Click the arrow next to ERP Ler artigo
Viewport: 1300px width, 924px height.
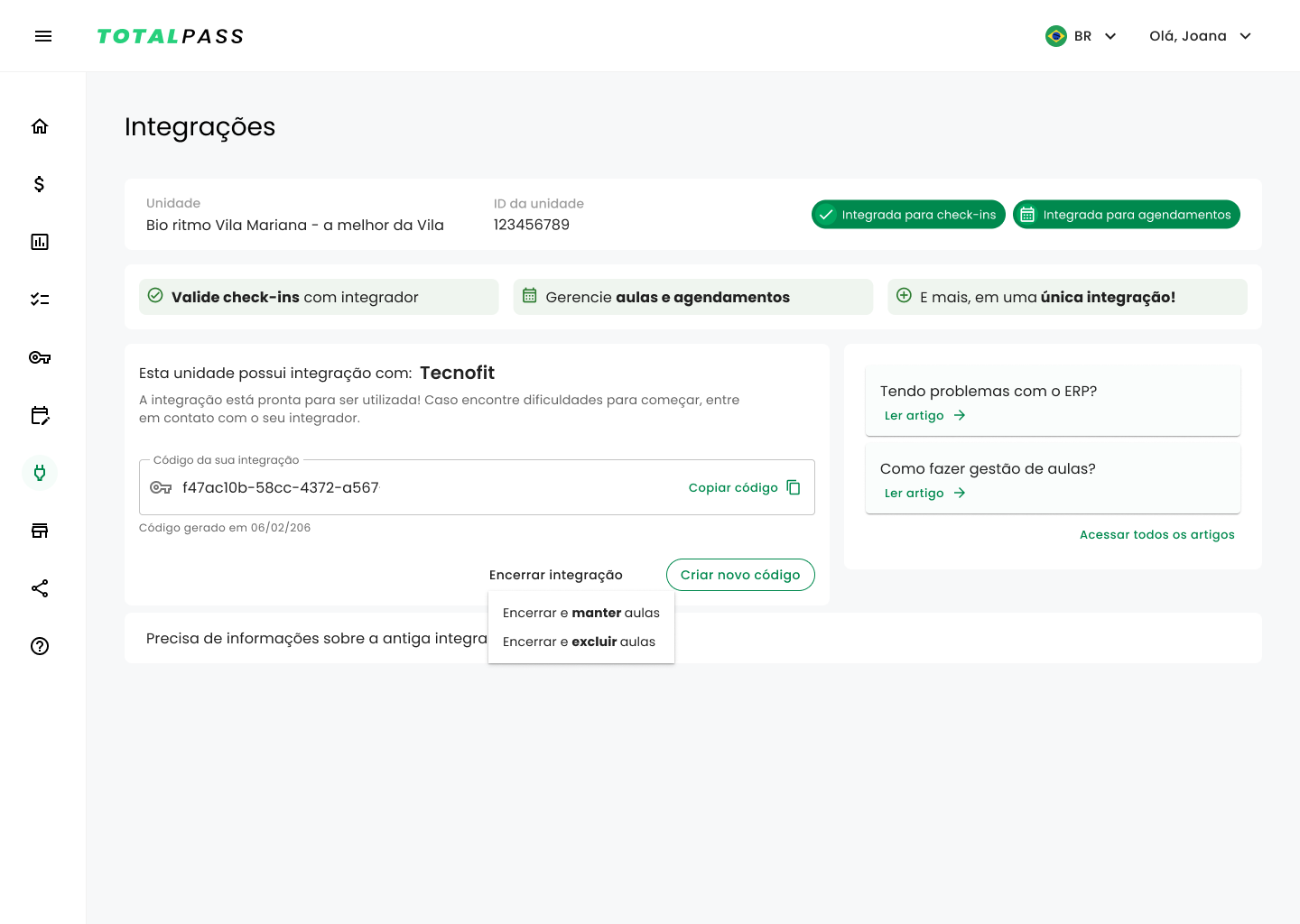[x=960, y=415]
